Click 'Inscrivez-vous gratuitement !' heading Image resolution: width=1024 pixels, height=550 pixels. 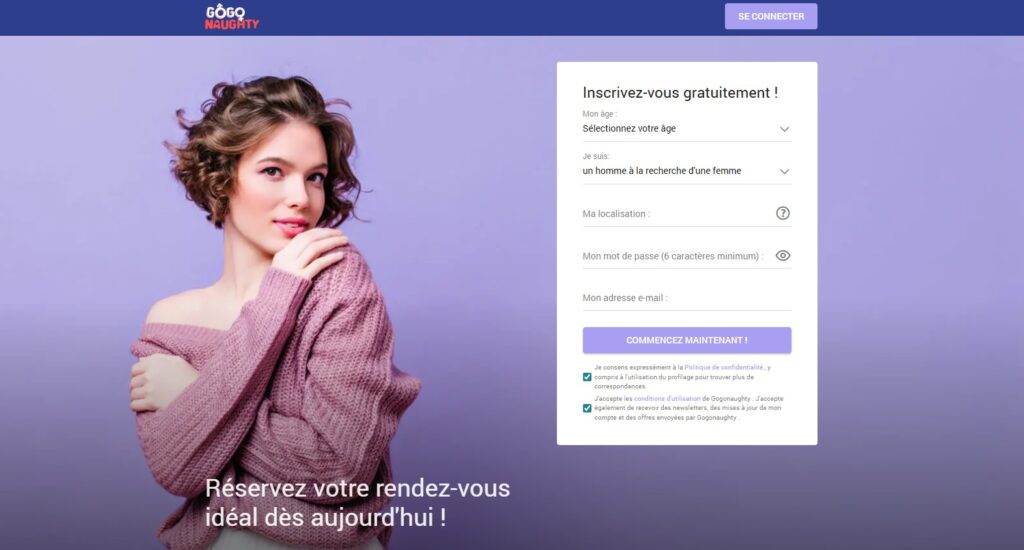[x=680, y=93]
